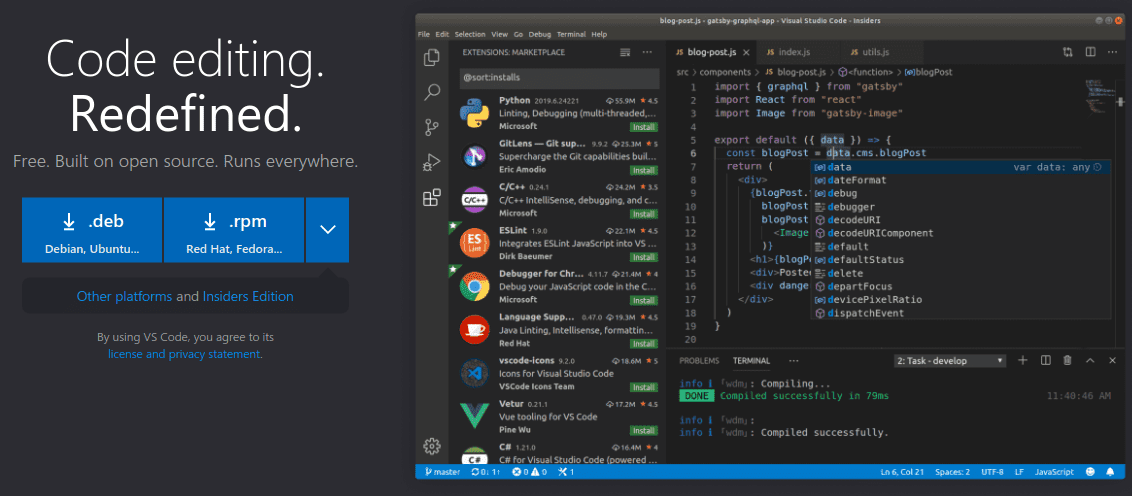Click the new terminal plus icon

[x=1022, y=360]
